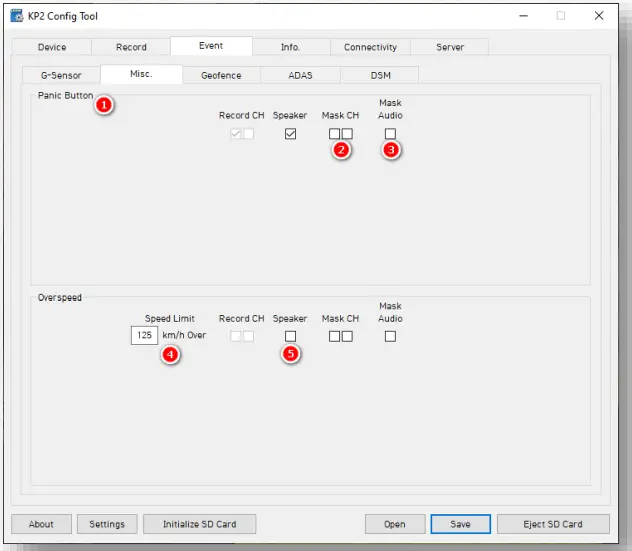Open the Geofence sub-tab
This screenshot has height=551, width=632.
pos(221,75)
